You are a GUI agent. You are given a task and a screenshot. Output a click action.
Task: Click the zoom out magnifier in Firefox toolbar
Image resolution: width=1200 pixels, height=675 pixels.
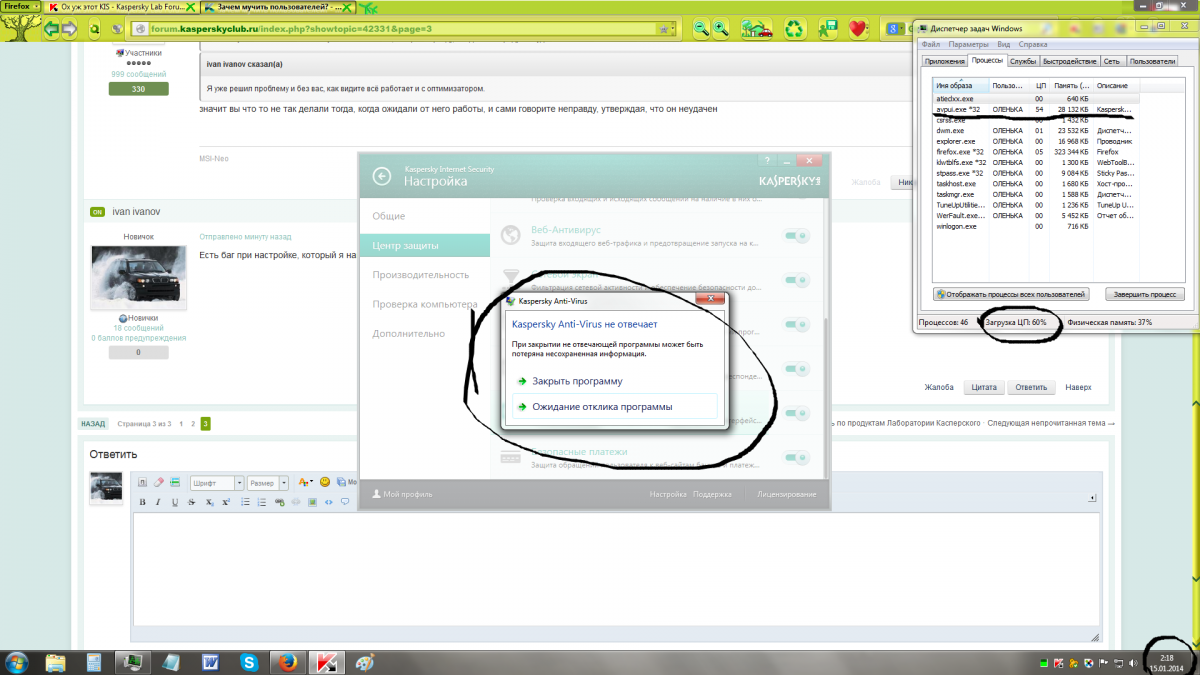[x=701, y=28]
